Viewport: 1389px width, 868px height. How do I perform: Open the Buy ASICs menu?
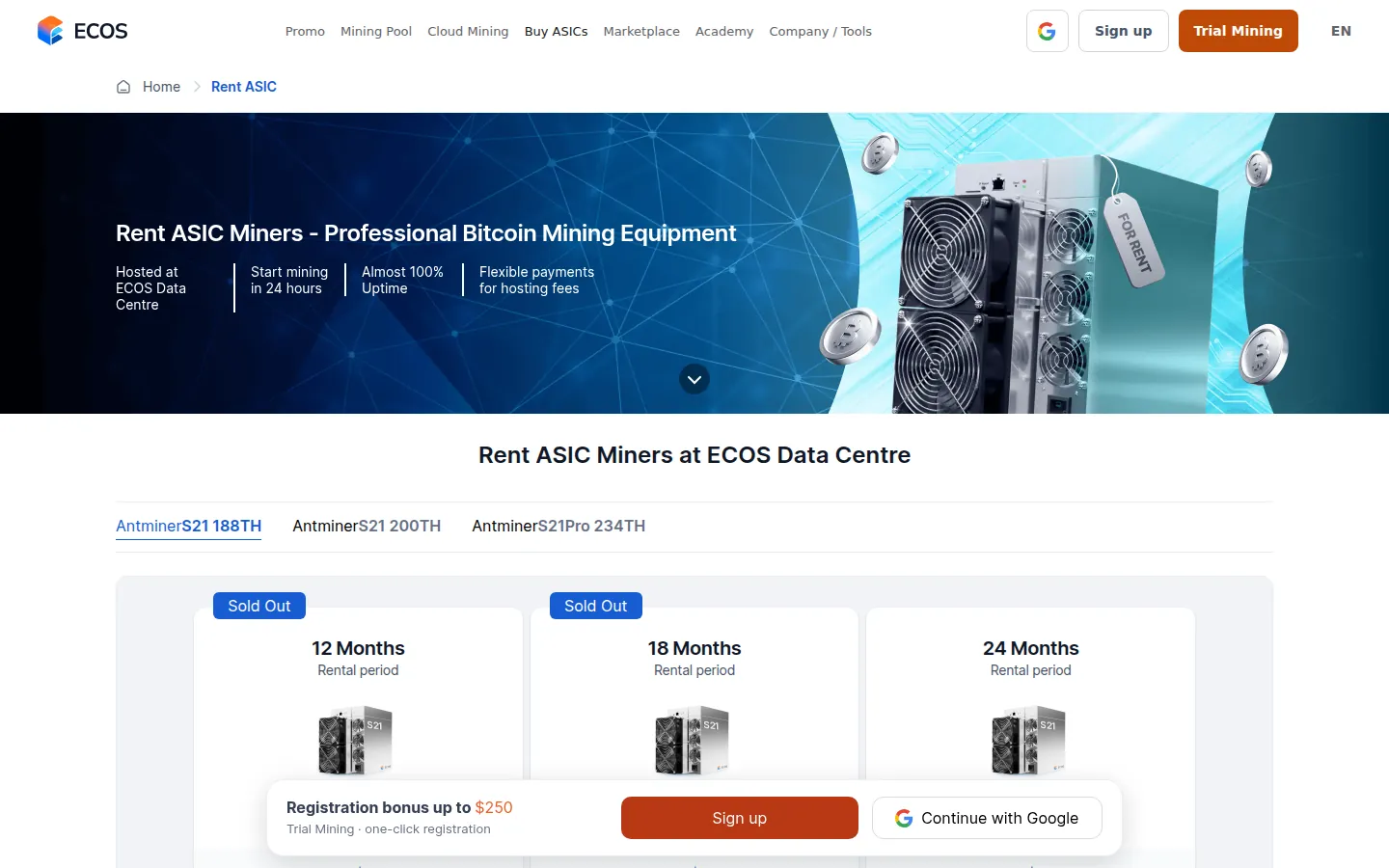556,31
